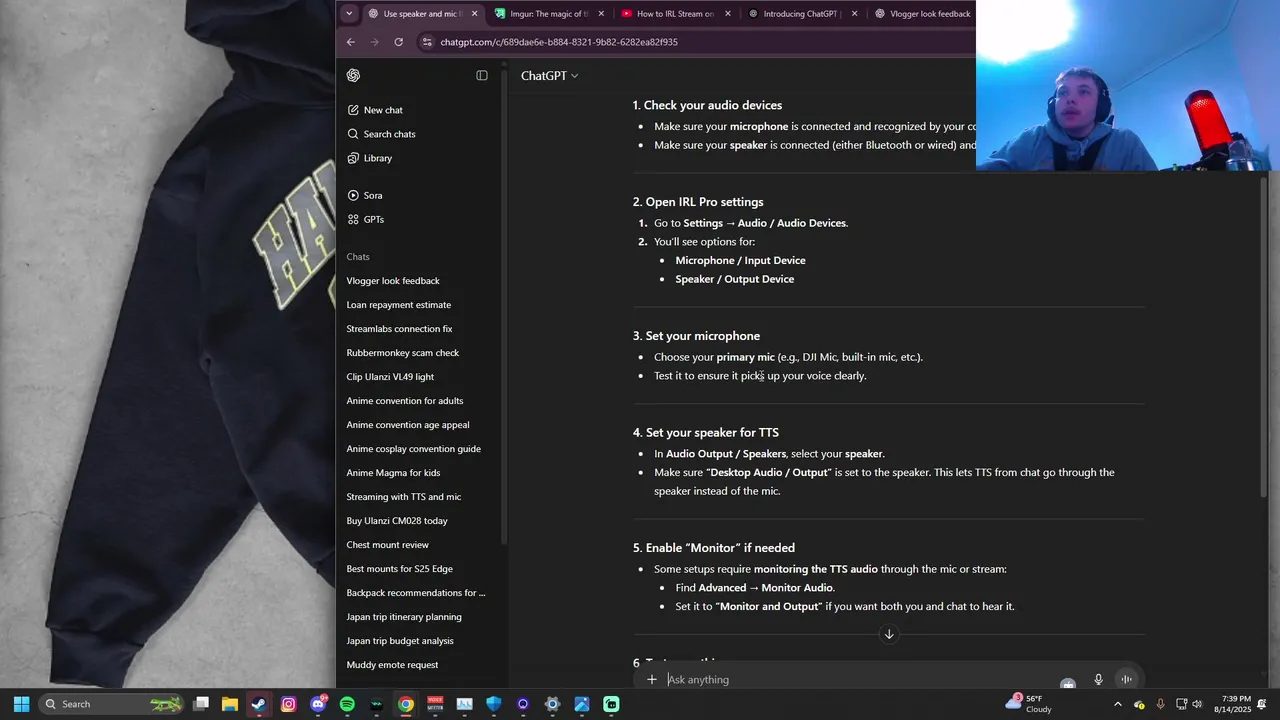Open Spotify from the taskbar
Screen dimensions: 1280x720
pyautogui.click(x=347, y=704)
